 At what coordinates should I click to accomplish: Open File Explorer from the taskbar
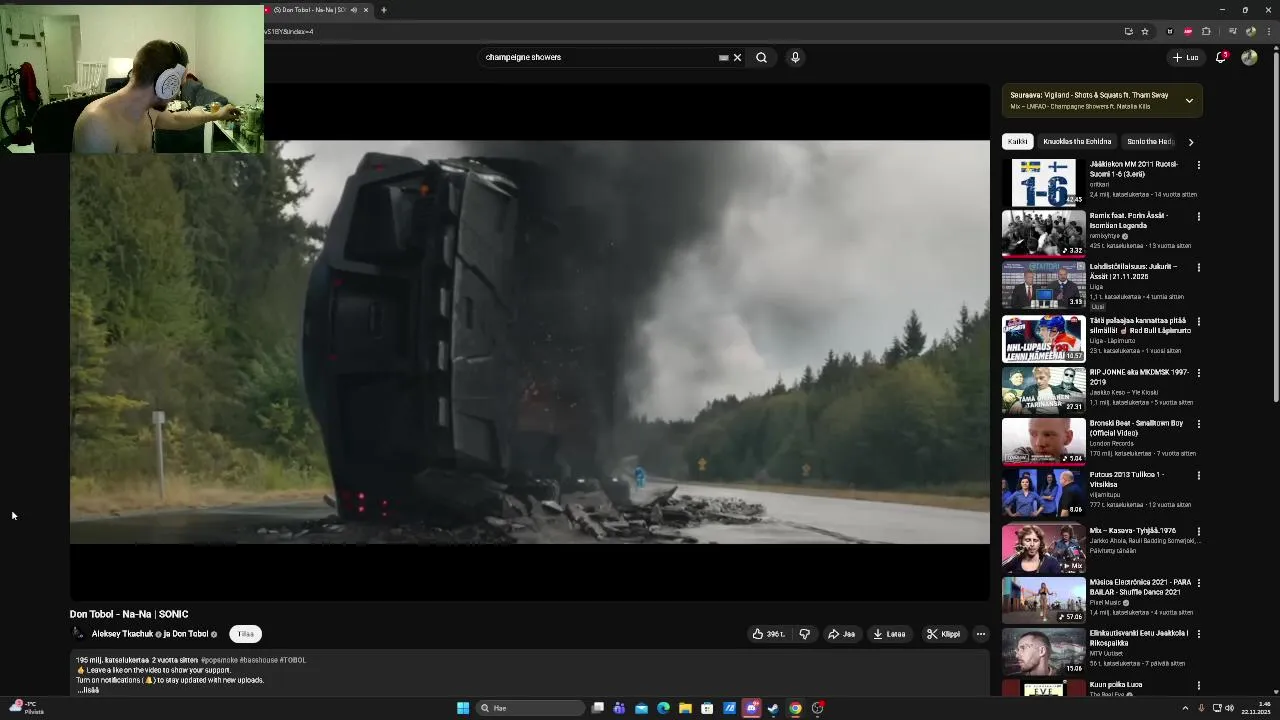[x=685, y=708]
